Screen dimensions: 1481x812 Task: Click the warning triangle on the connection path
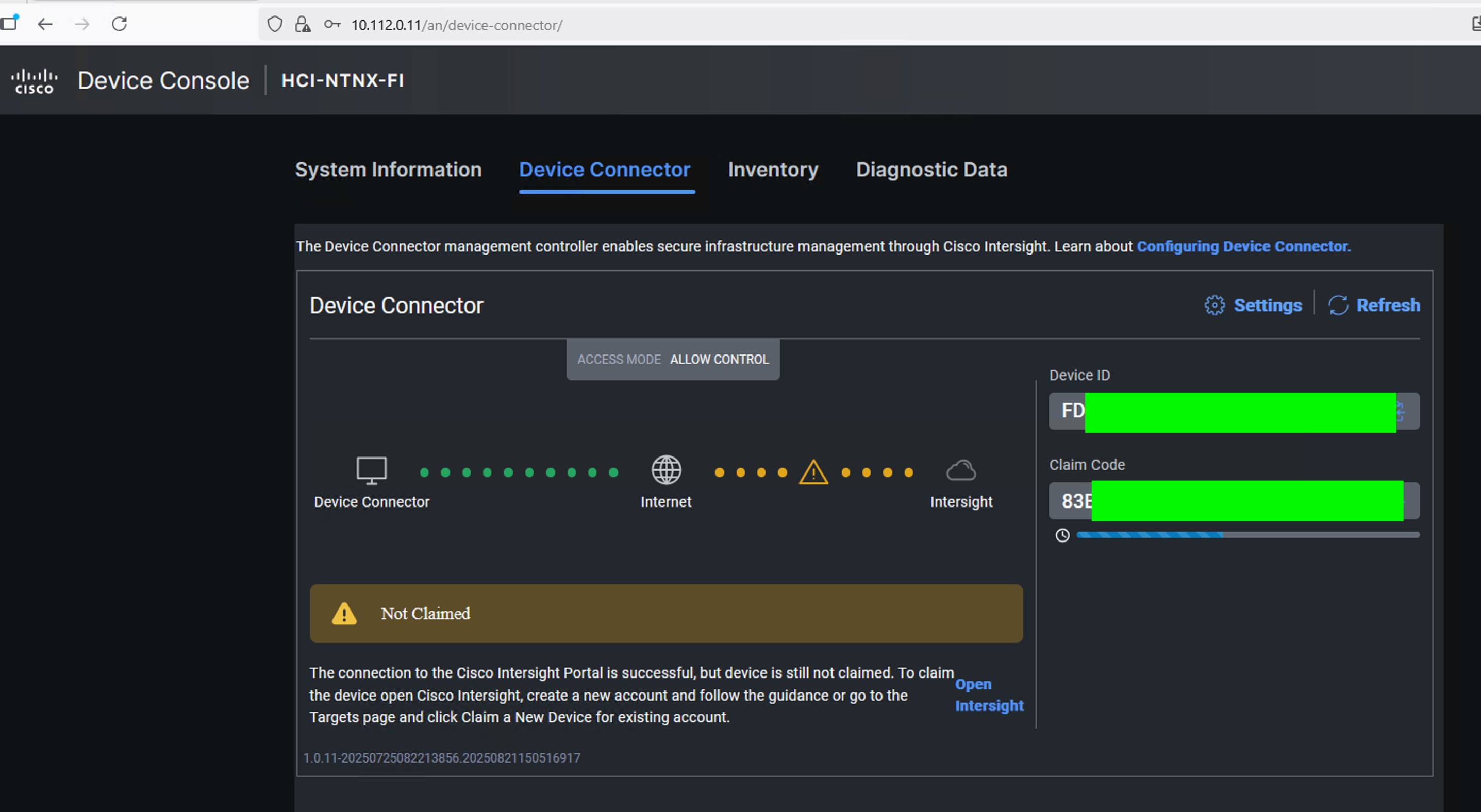[812, 472]
